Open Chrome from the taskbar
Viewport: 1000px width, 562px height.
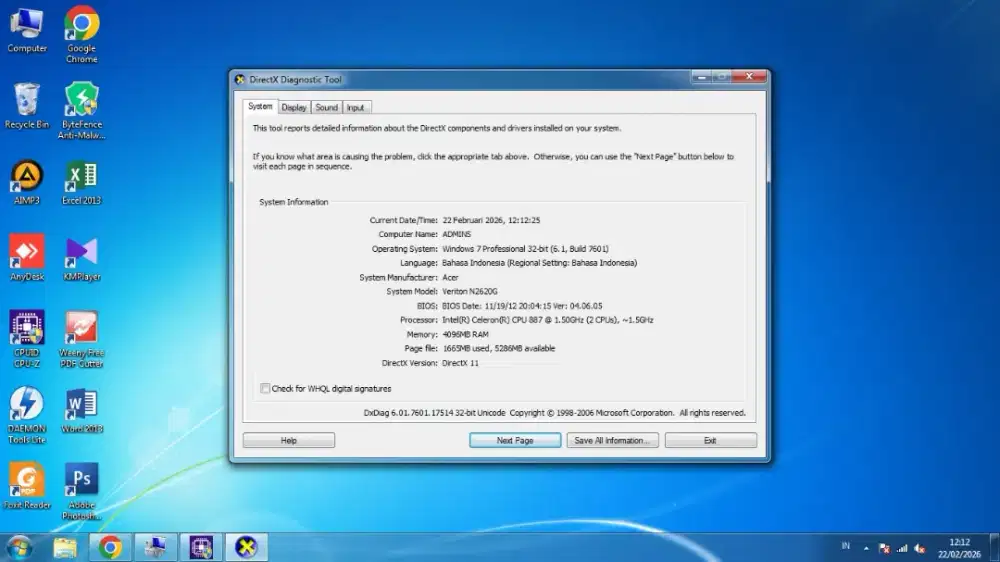coord(110,547)
